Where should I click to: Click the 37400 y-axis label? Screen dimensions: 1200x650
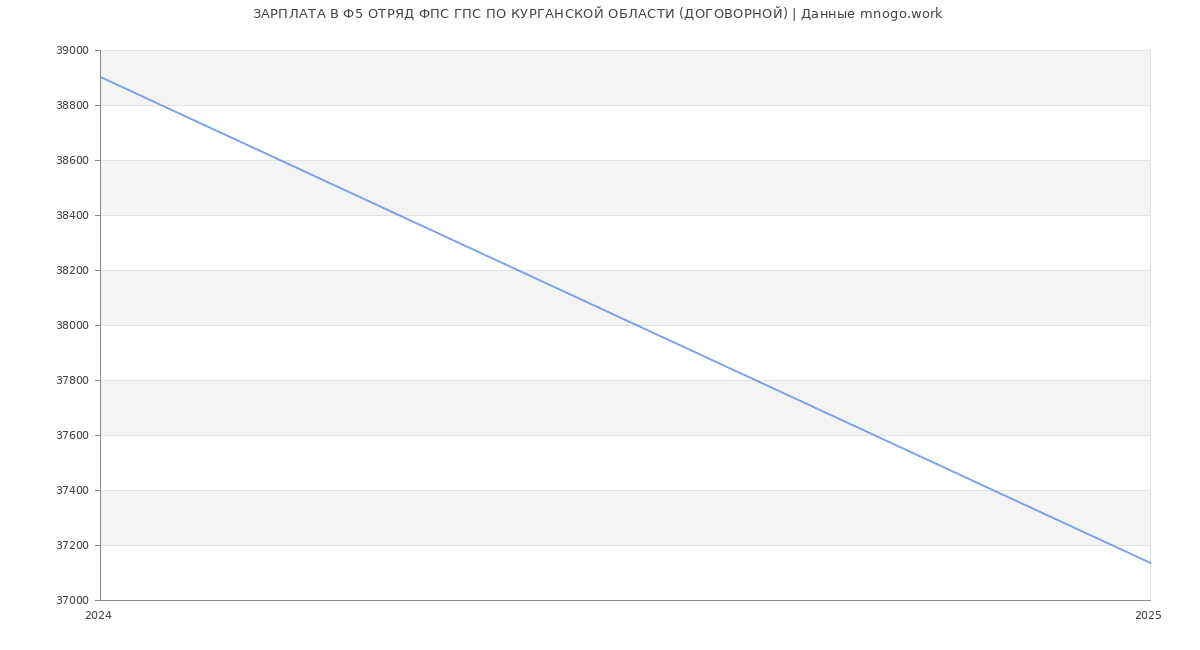coord(72,491)
